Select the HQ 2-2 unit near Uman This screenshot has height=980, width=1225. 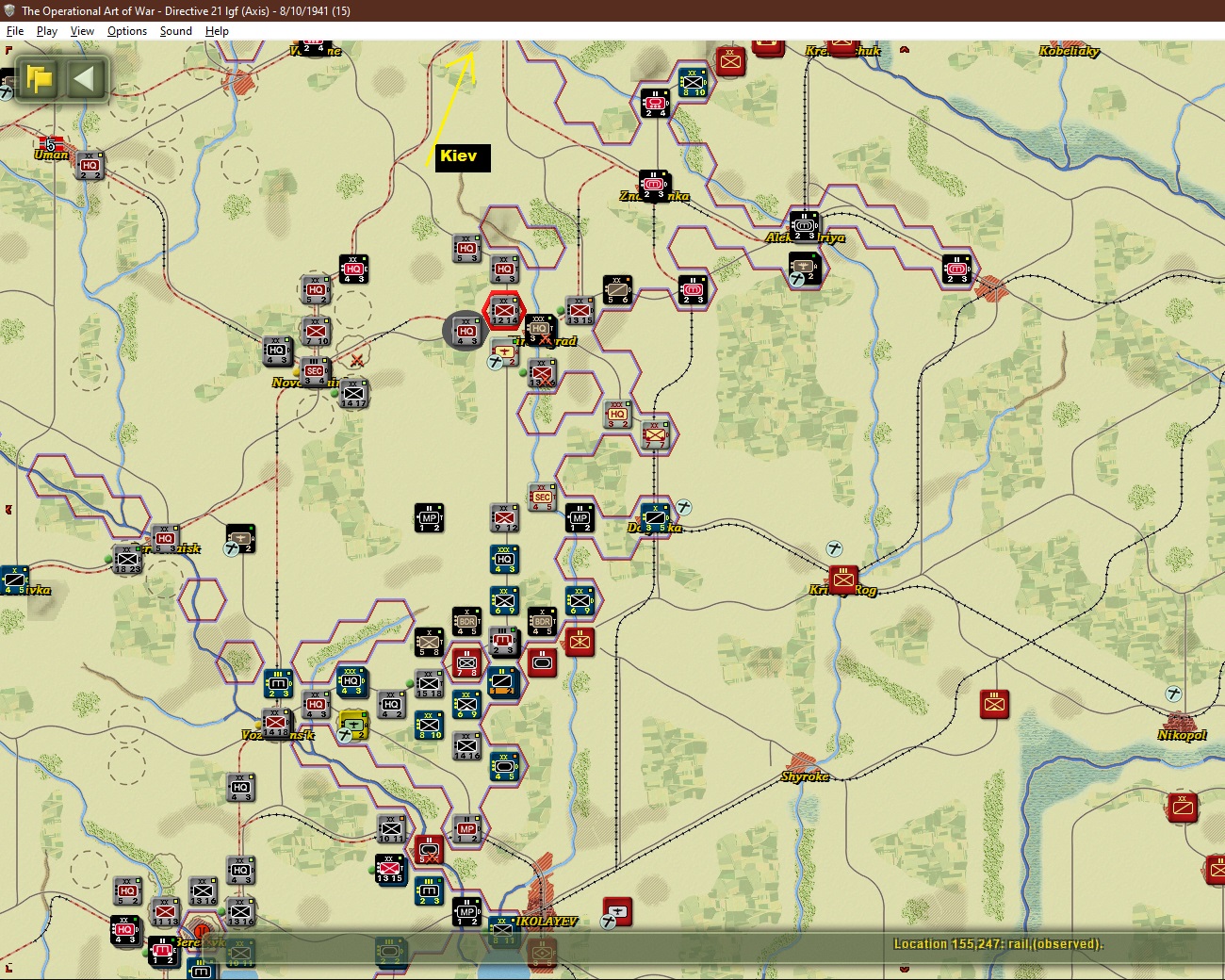pos(90,166)
